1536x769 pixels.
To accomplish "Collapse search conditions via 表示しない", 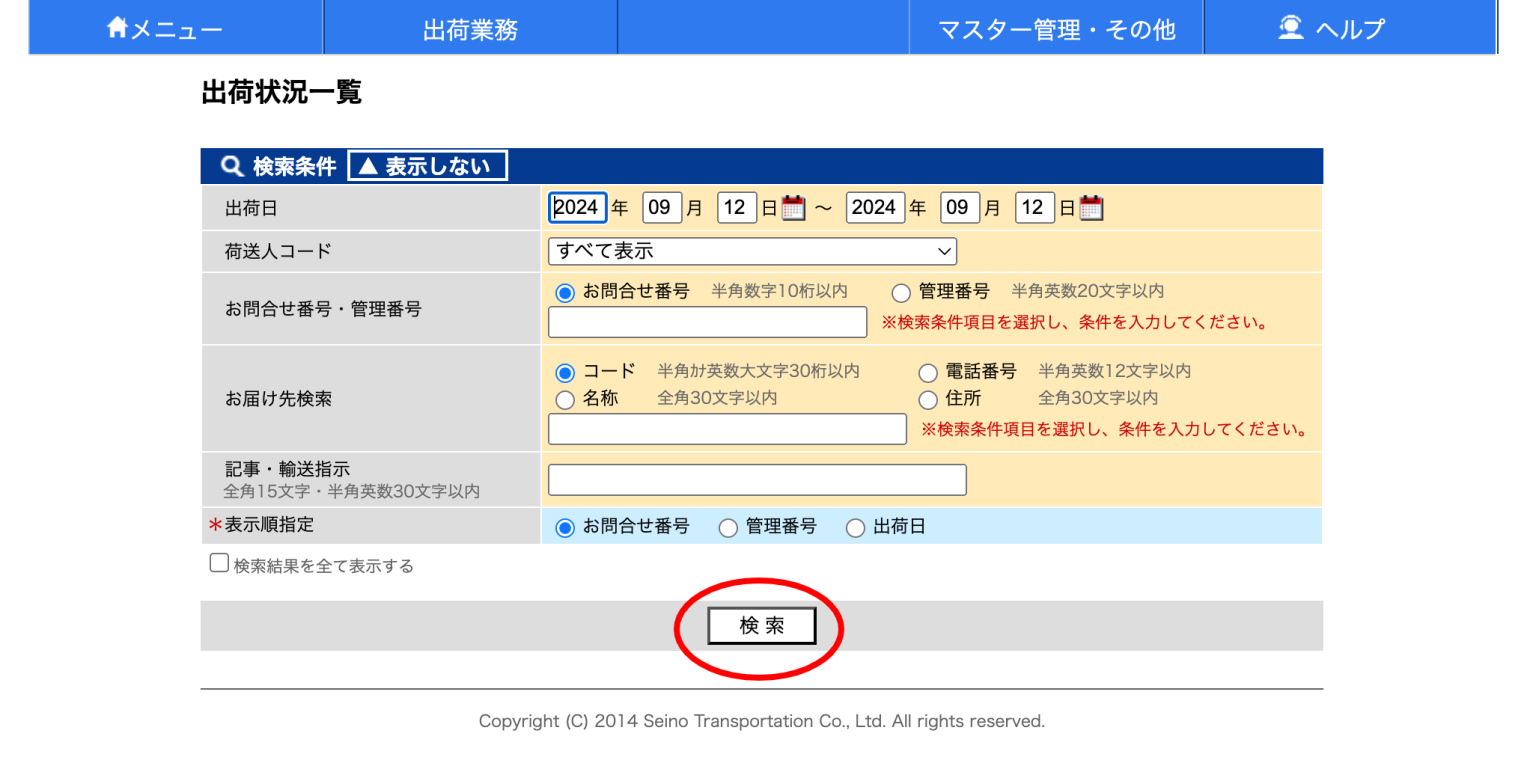I will click(427, 165).
